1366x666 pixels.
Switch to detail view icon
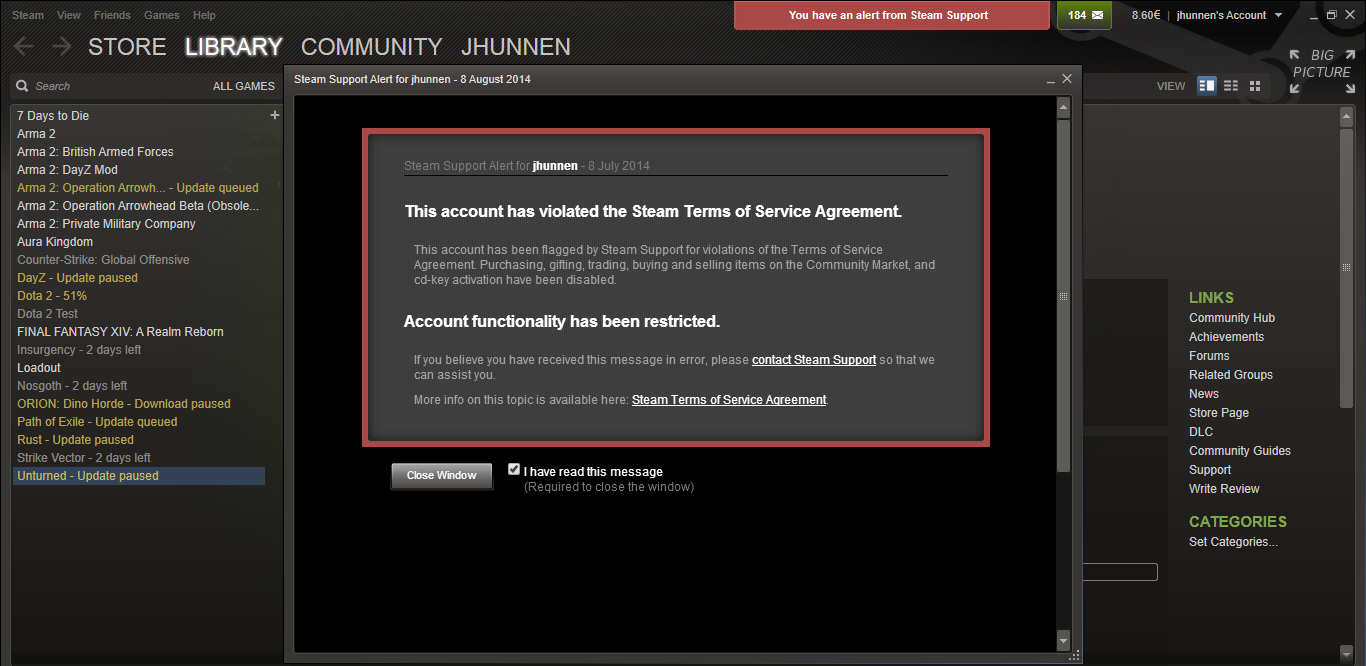point(1207,86)
